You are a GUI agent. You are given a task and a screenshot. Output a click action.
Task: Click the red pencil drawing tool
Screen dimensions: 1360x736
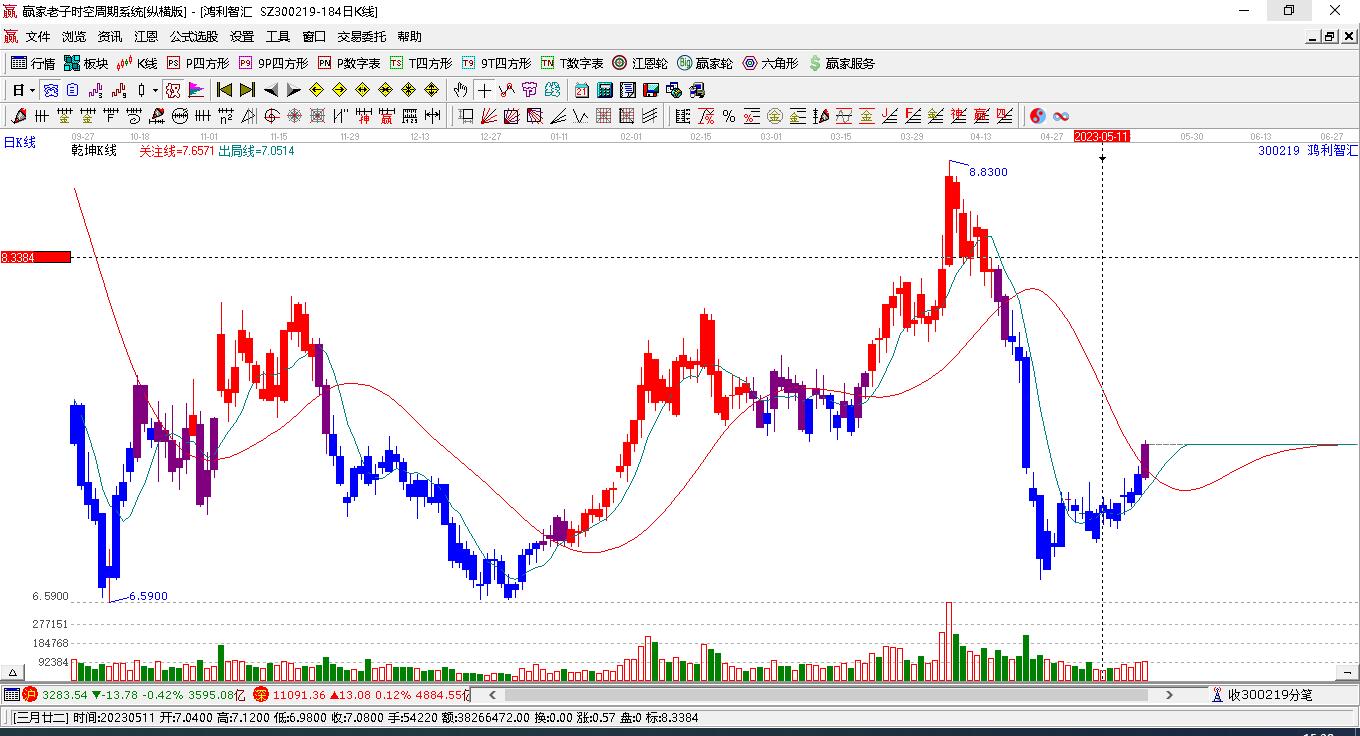18,116
